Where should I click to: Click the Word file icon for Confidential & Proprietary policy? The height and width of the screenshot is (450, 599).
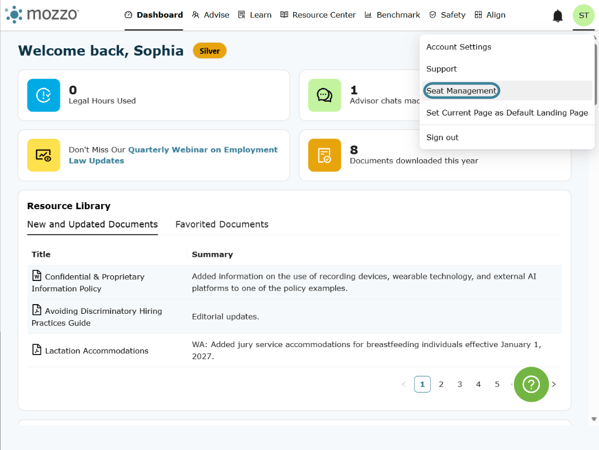(x=37, y=275)
